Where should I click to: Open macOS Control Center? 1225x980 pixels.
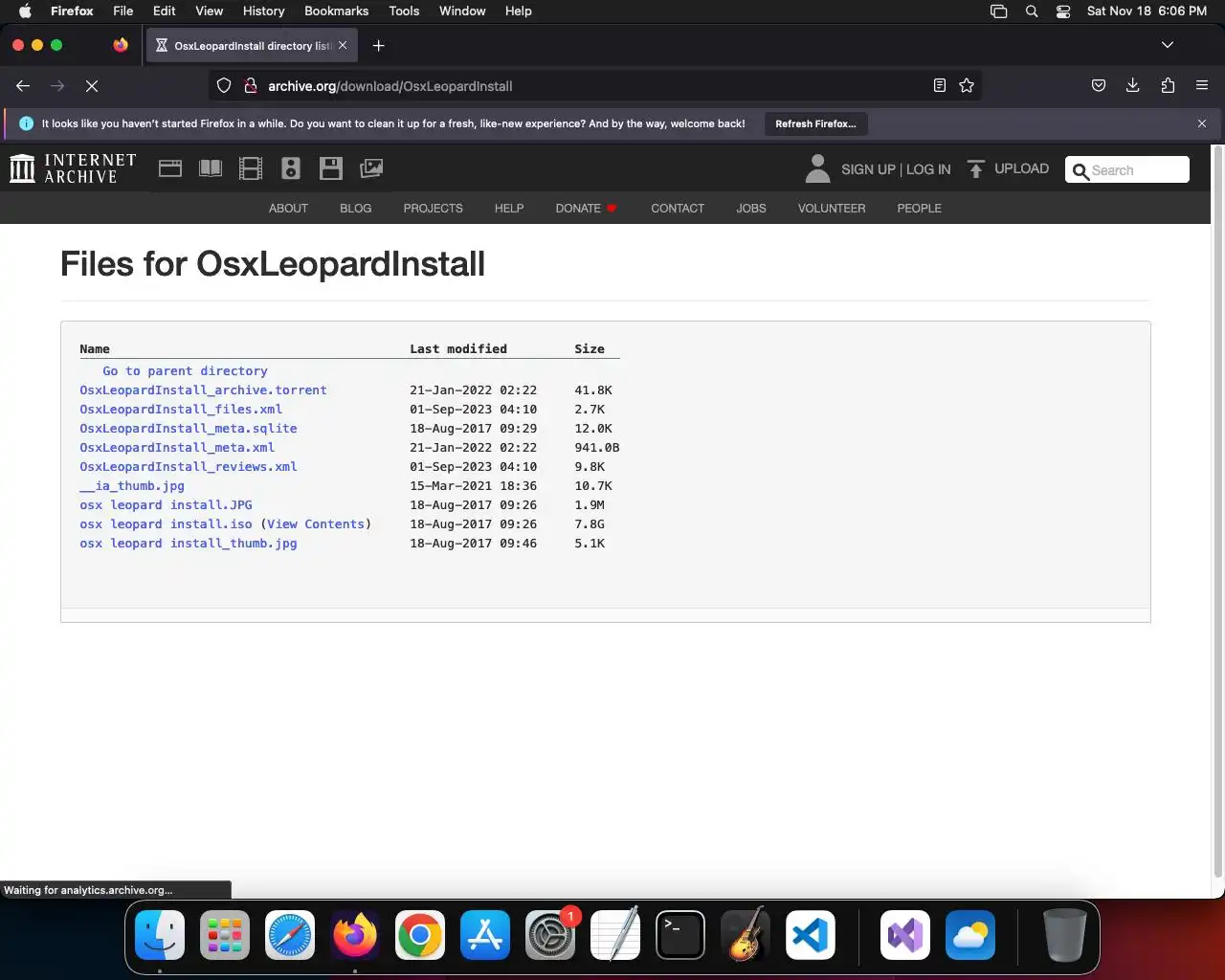click(1063, 11)
